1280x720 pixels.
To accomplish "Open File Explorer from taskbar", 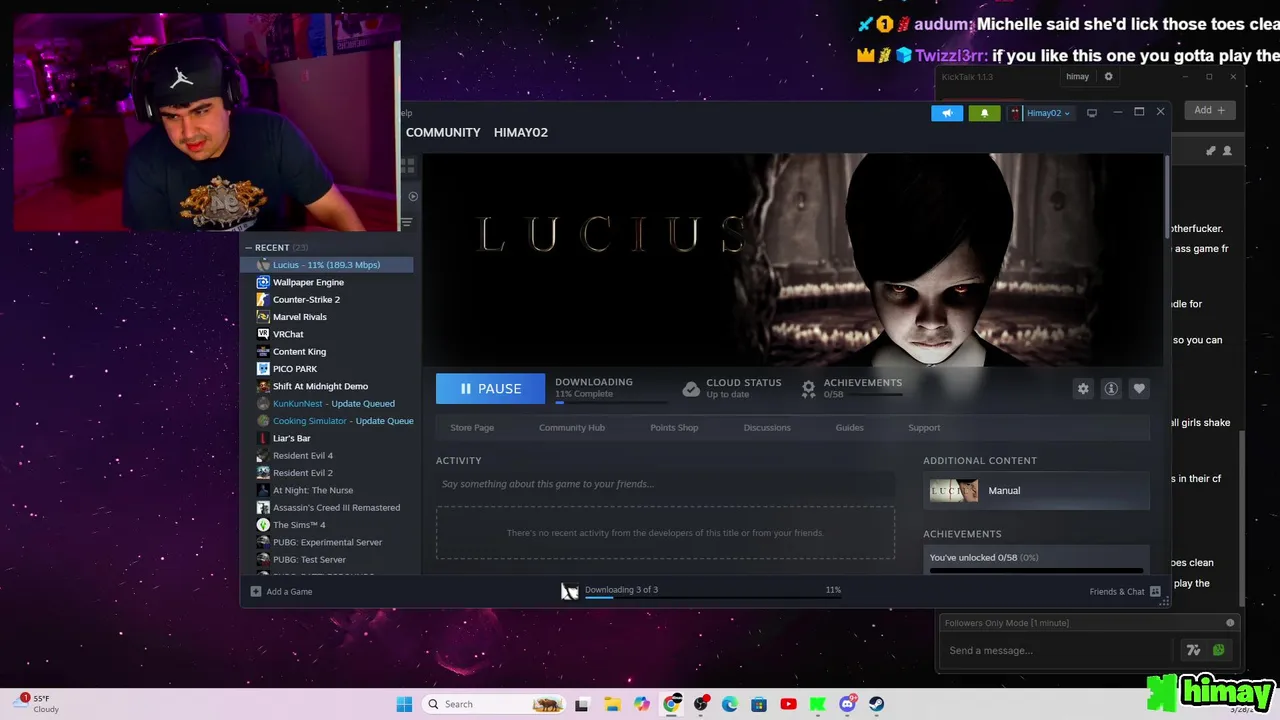I will point(612,704).
